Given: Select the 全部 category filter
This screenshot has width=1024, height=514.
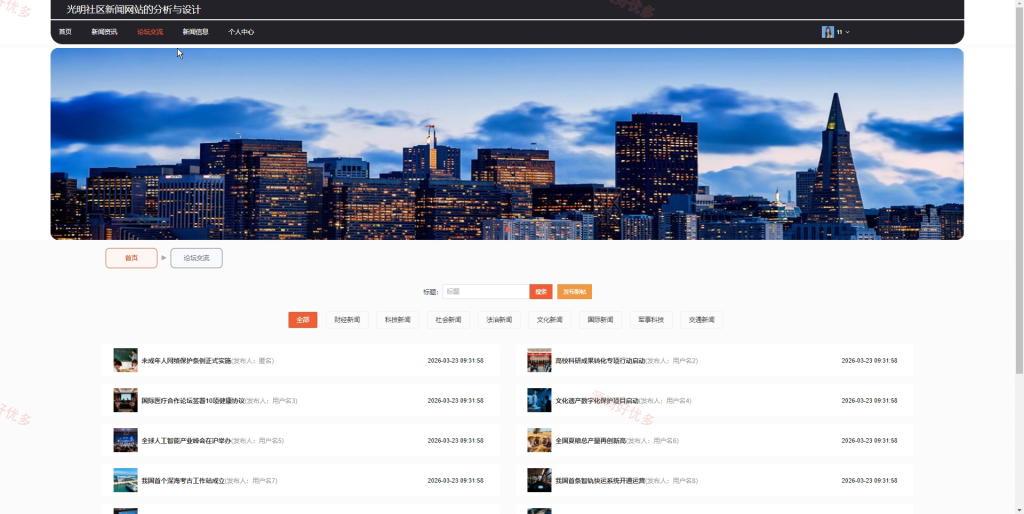Looking at the screenshot, I should tap(302, 320).
